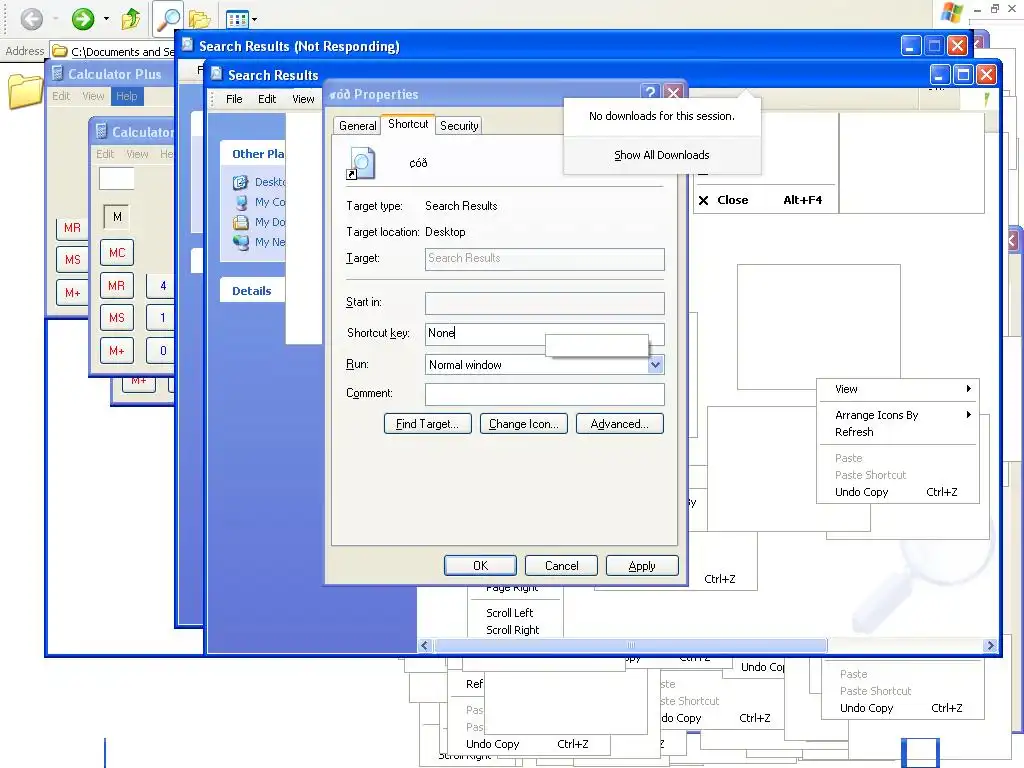Viewport: 1024px width, 768px height.
Task: Click the green Forward arrow in Explorer toolbar
Action: pos(83,19)
